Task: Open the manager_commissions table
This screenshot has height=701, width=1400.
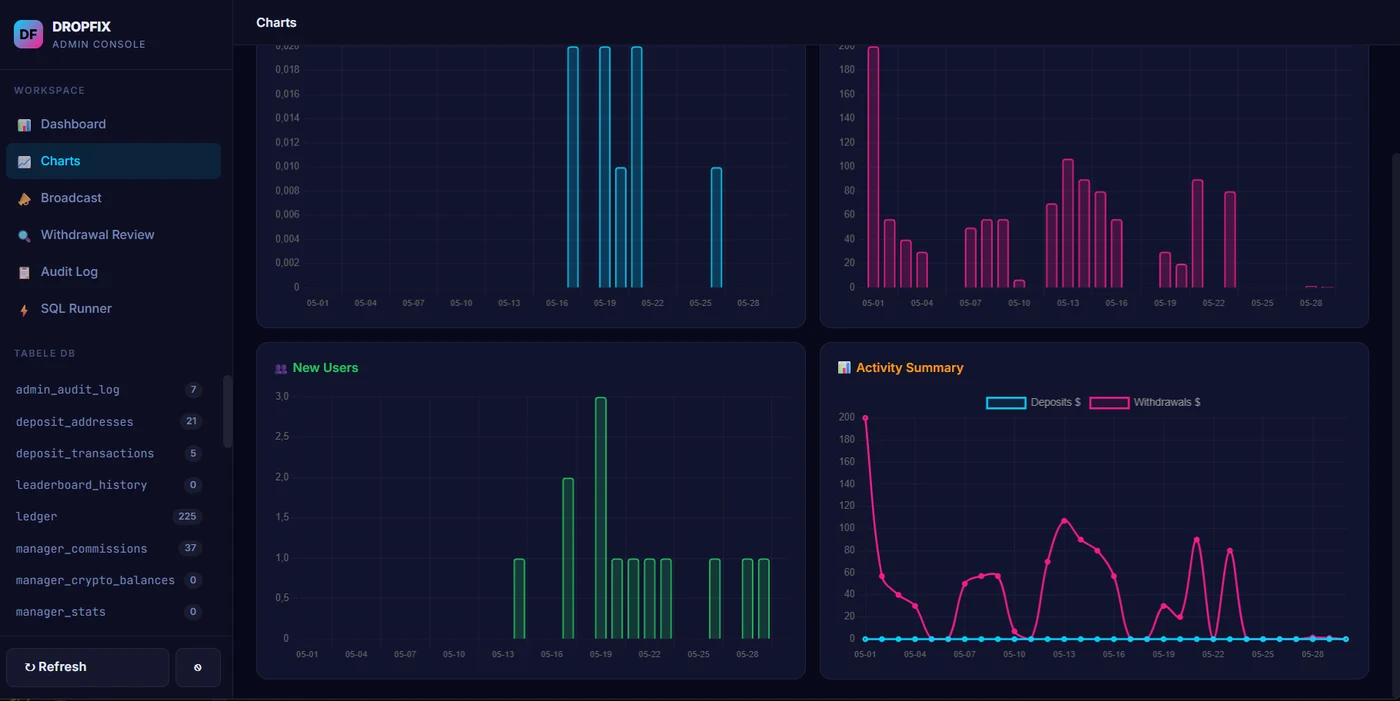Action: click(x=109, y=549)
